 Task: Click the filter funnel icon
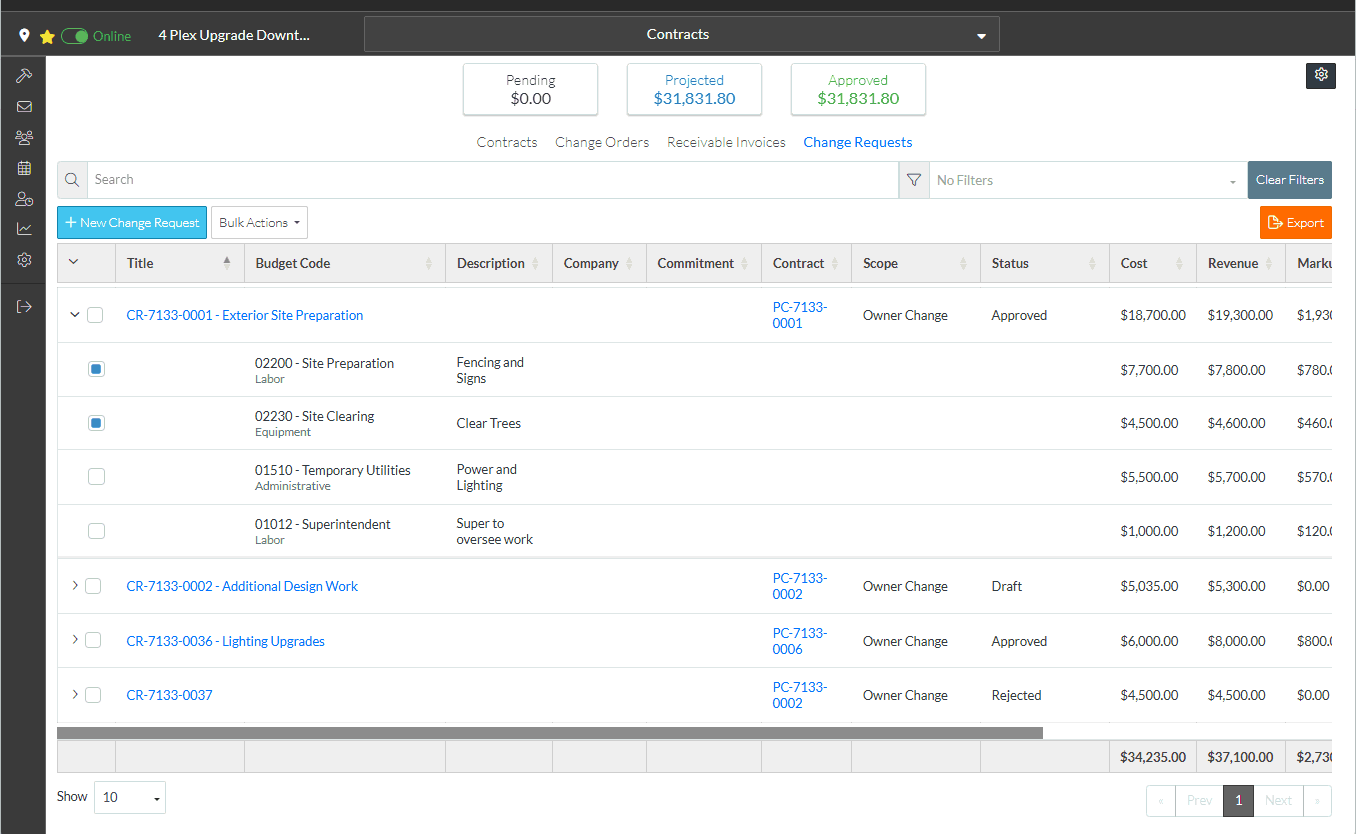914,180
